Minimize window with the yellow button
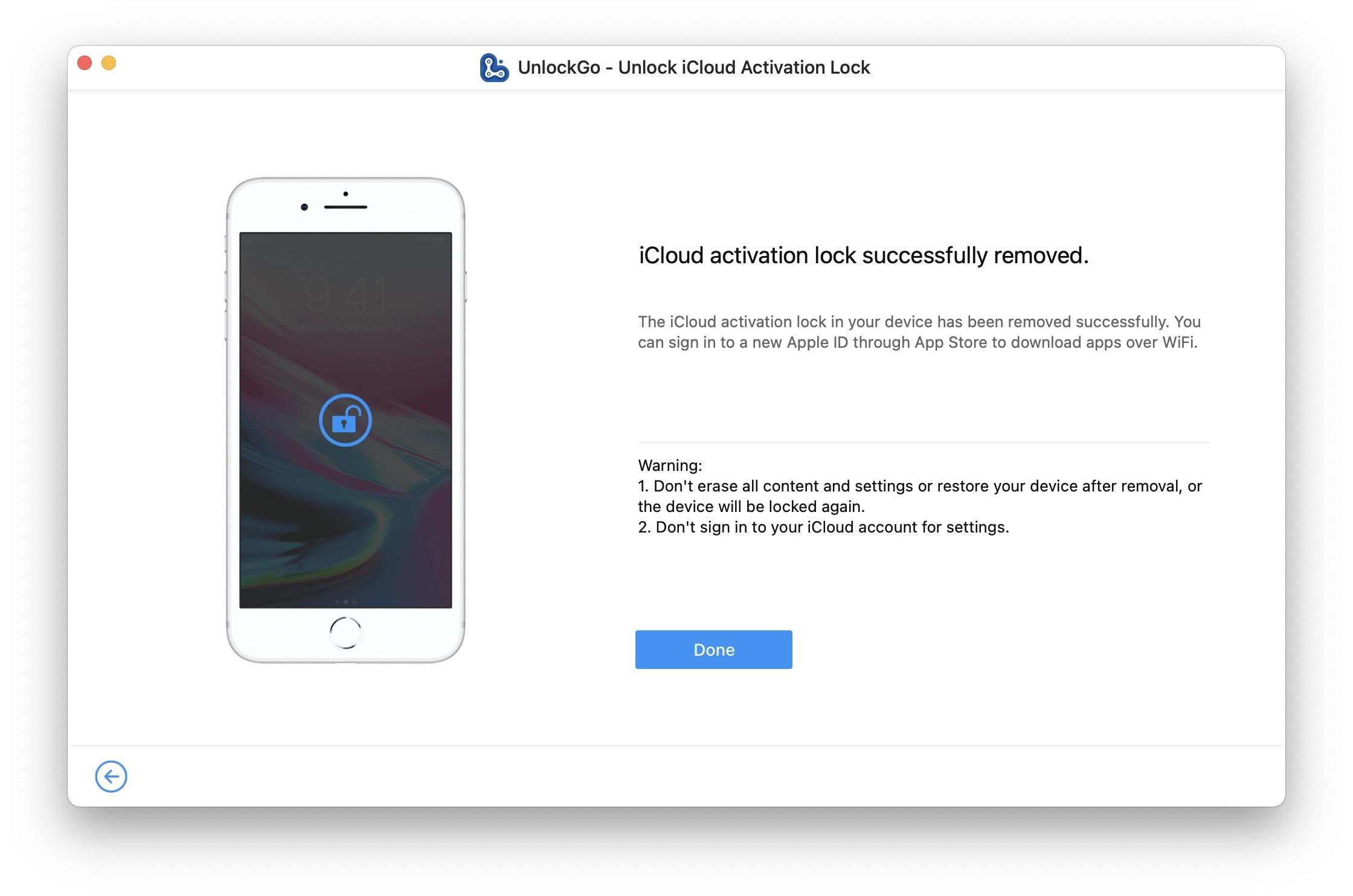Image resolution: width=1353 pixels, height=896 pixels. pyautogui.click(x=109, y=63)
